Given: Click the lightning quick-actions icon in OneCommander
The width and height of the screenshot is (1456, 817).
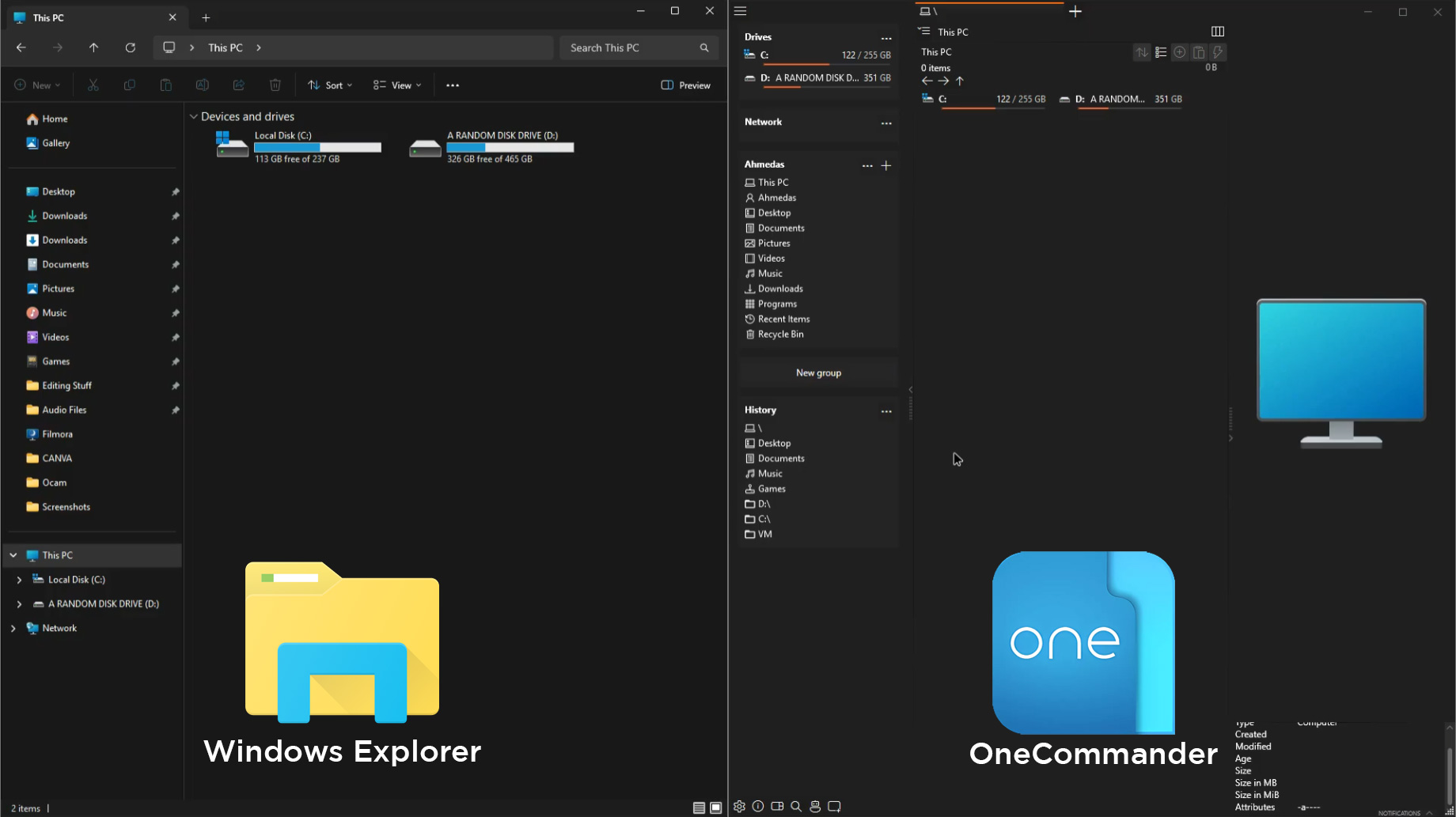Looking at the screenshot, I should (x=1218, y=52).
